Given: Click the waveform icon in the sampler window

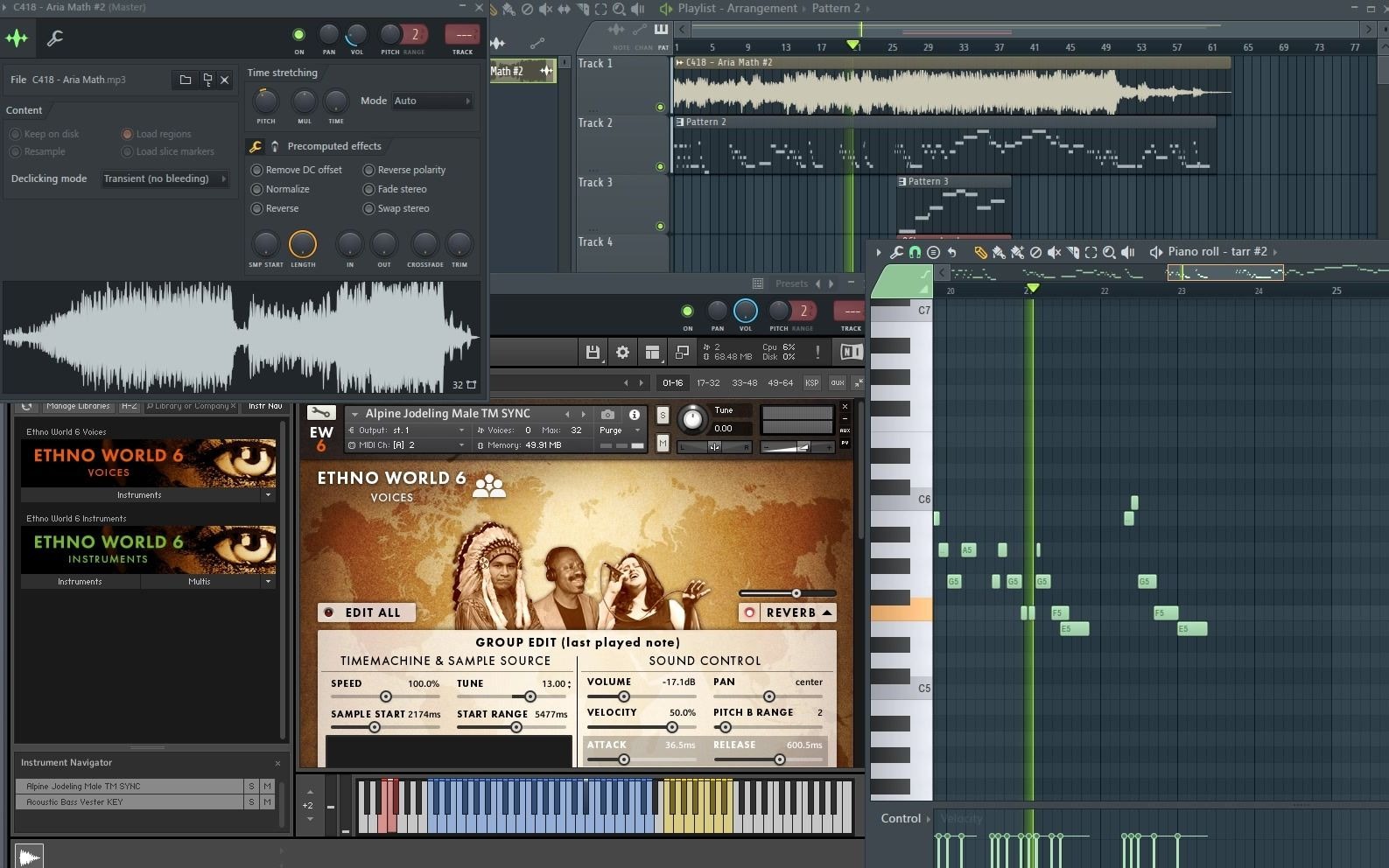Looking at the screenshot, I should 17,38.
